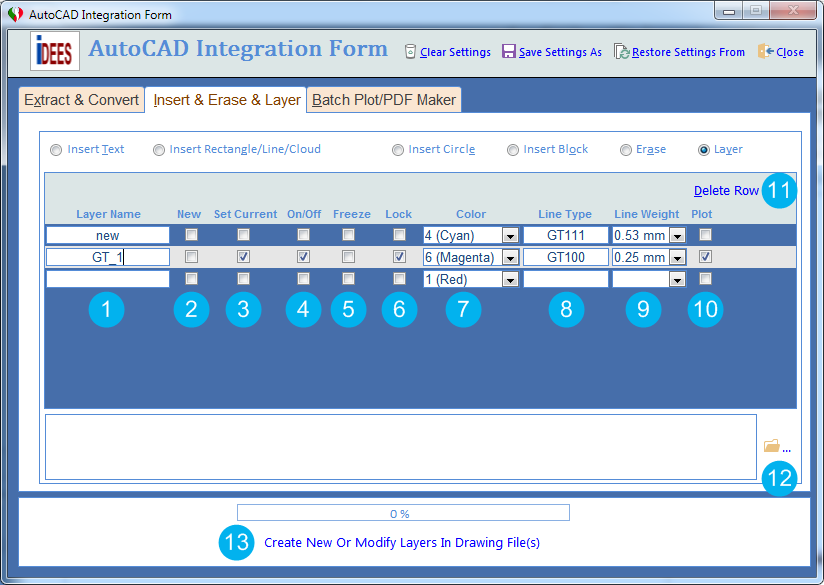
Task: Open the folder browse icon beside file list
Action: pos(771,446)
